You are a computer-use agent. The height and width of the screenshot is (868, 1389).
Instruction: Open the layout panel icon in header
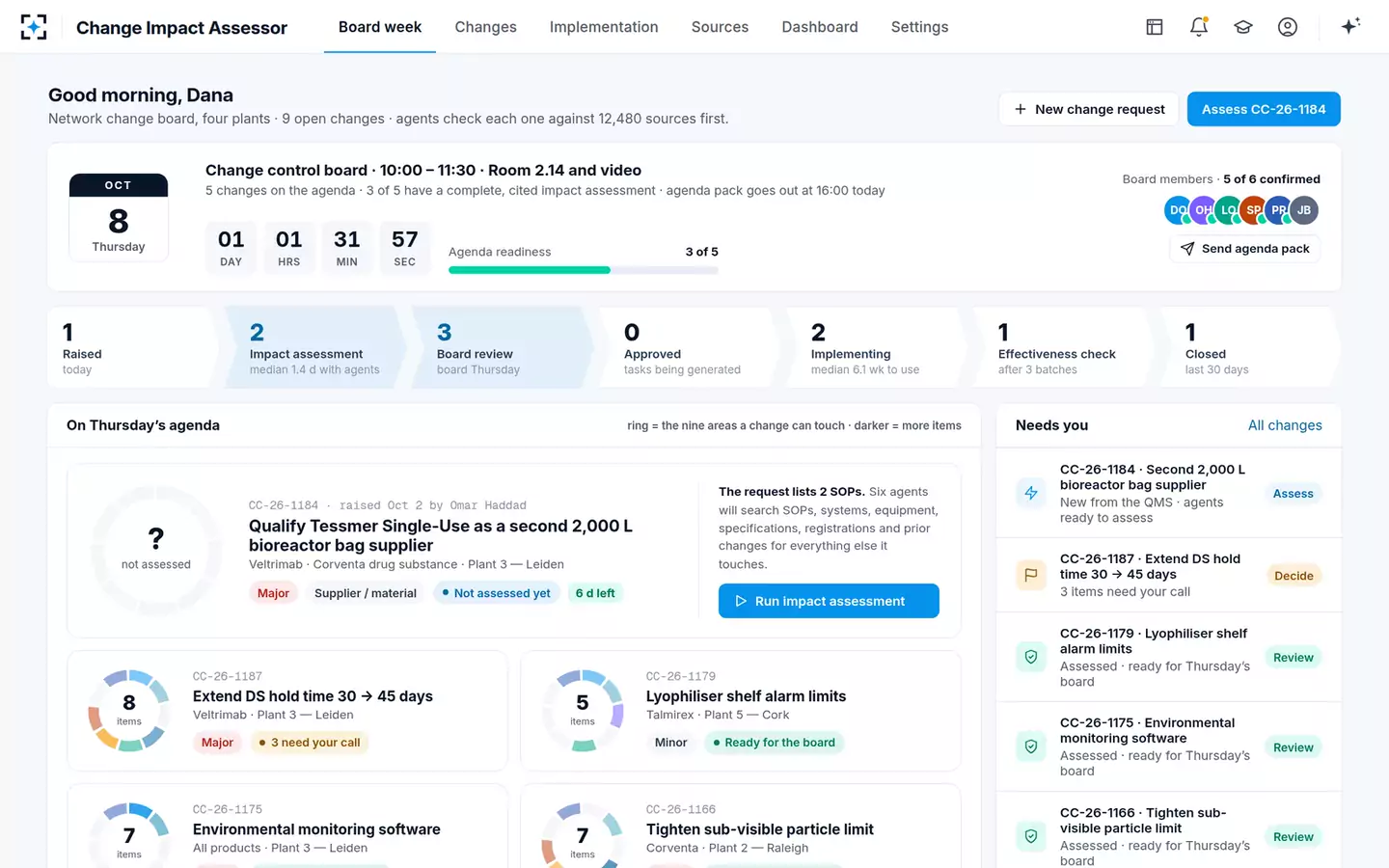(1155, 27)
